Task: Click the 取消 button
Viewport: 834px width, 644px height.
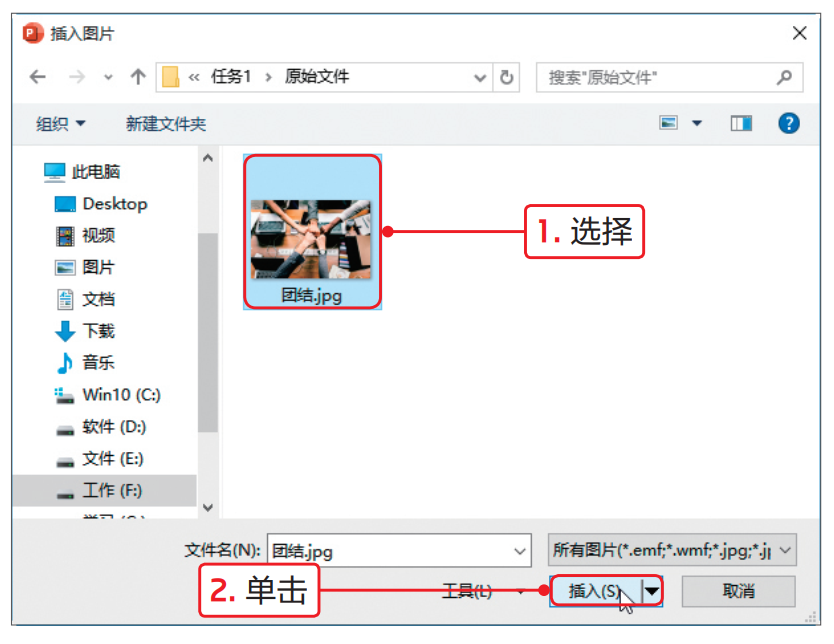Action: [x=738, y=591]
